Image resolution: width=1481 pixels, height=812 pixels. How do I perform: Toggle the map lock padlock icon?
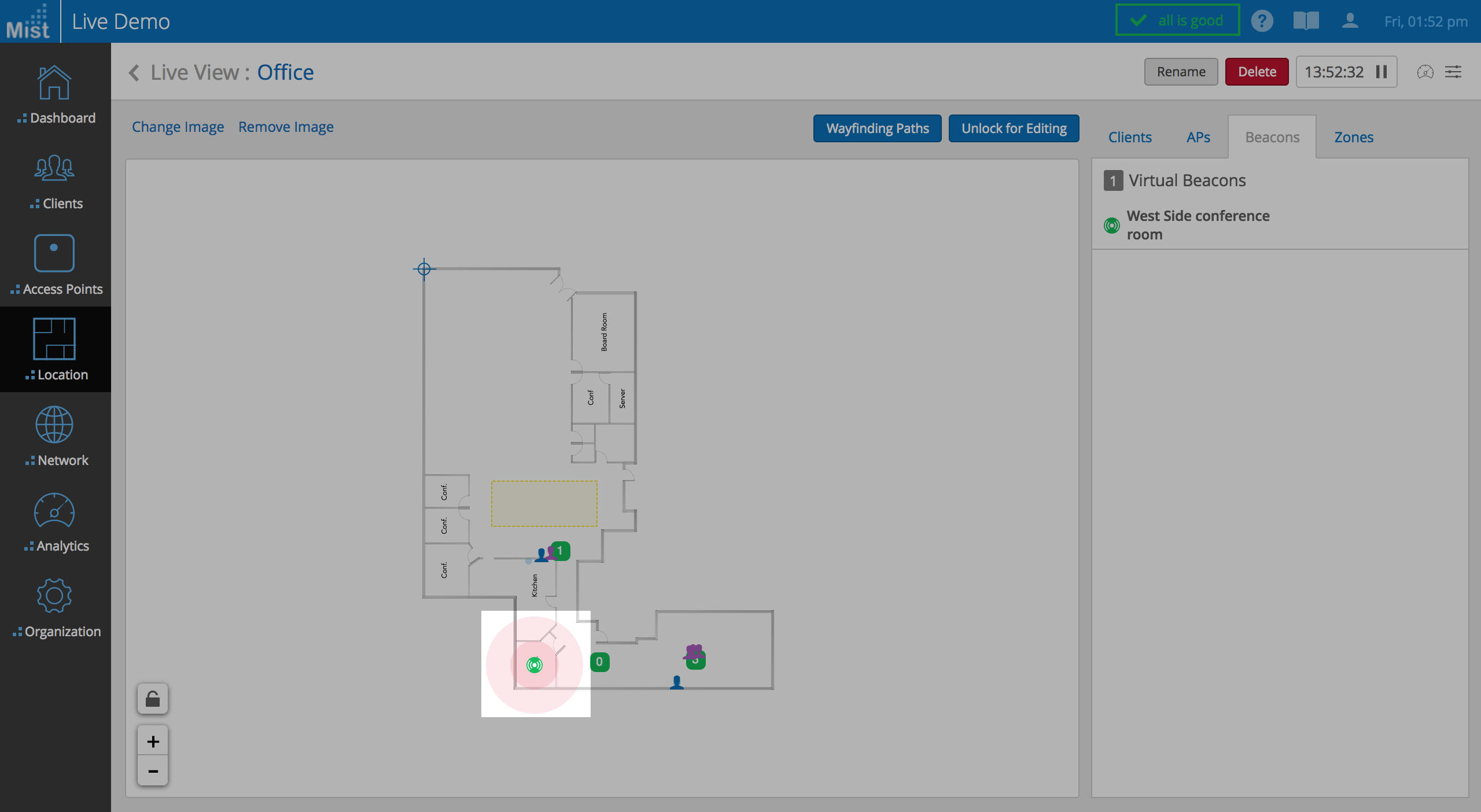pos(153,699)
